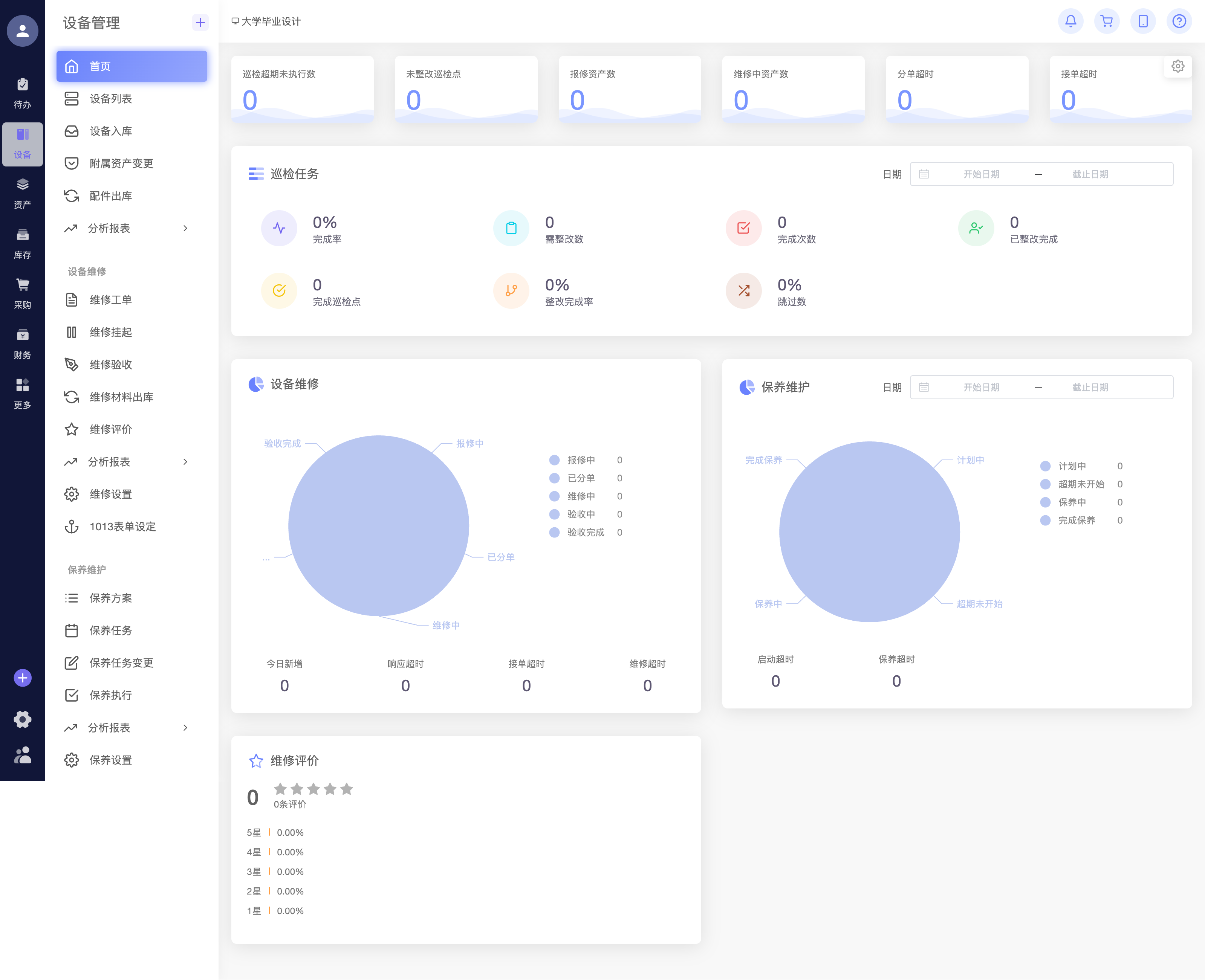Viewport: 1205px width, 980px height.
Task: Open the help question mark icon
Action: [x=1179, y=21]
